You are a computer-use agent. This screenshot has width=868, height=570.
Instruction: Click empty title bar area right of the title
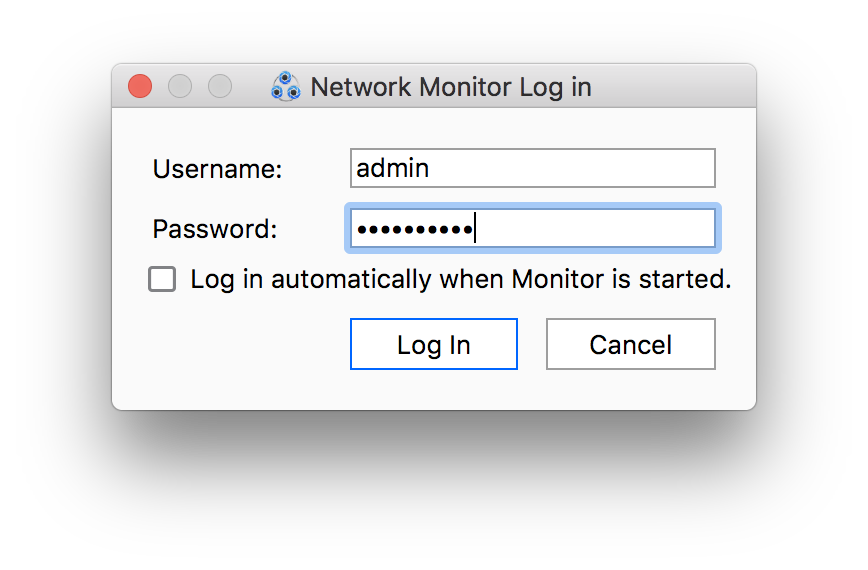click(680, 87)
